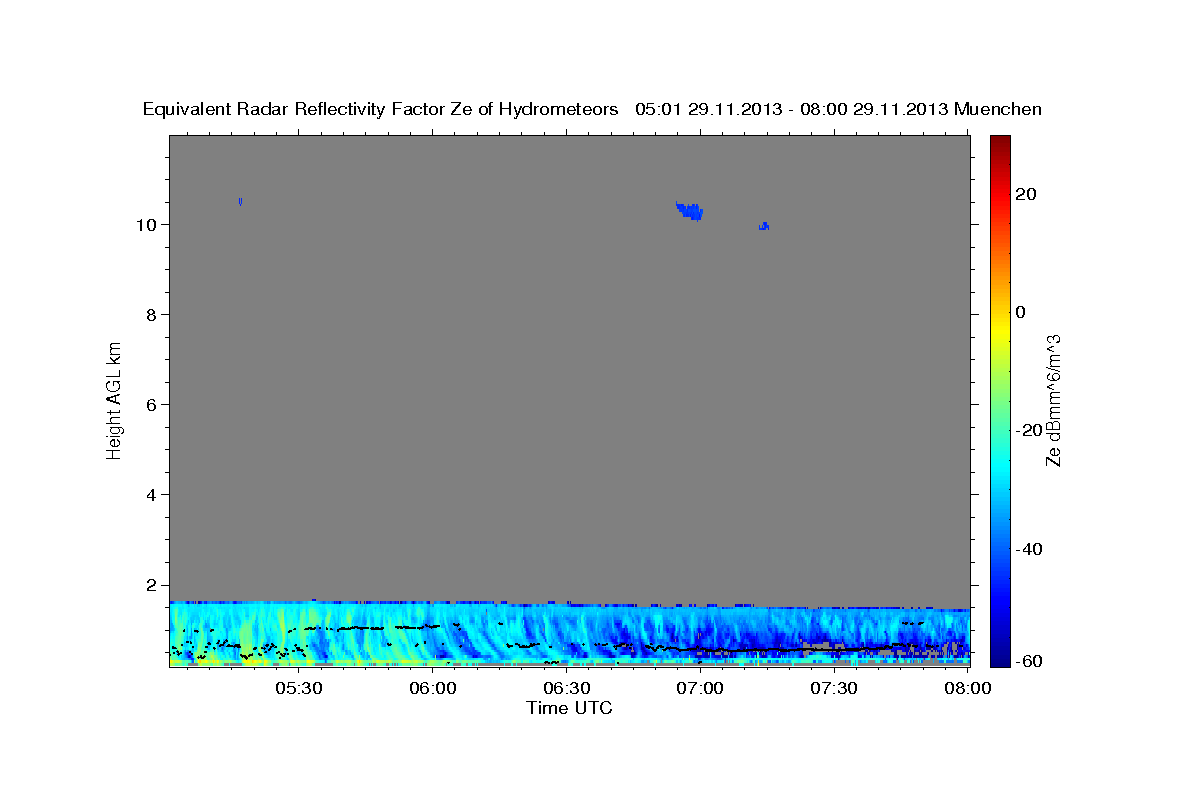Click the '06:00' time tick label

pos(433,688)
